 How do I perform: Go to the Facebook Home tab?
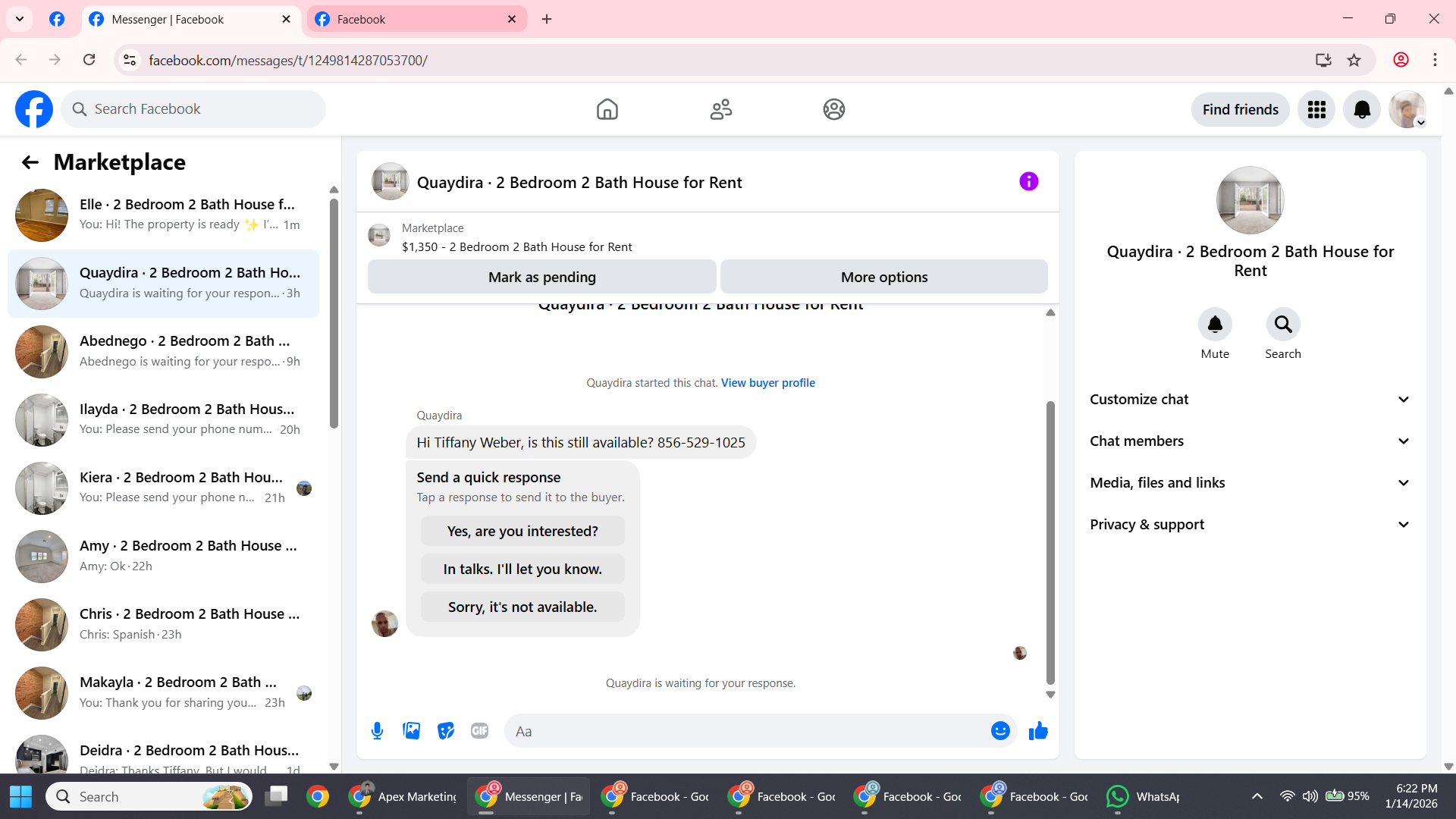pos(607,110)
